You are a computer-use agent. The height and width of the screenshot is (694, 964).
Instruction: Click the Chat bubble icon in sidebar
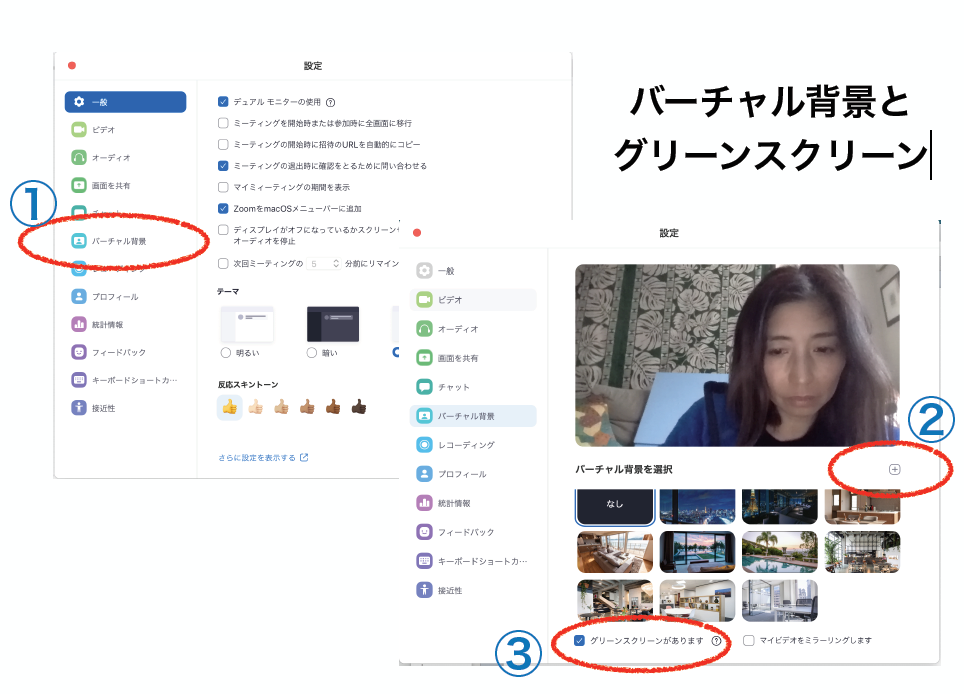pos(424,387)
